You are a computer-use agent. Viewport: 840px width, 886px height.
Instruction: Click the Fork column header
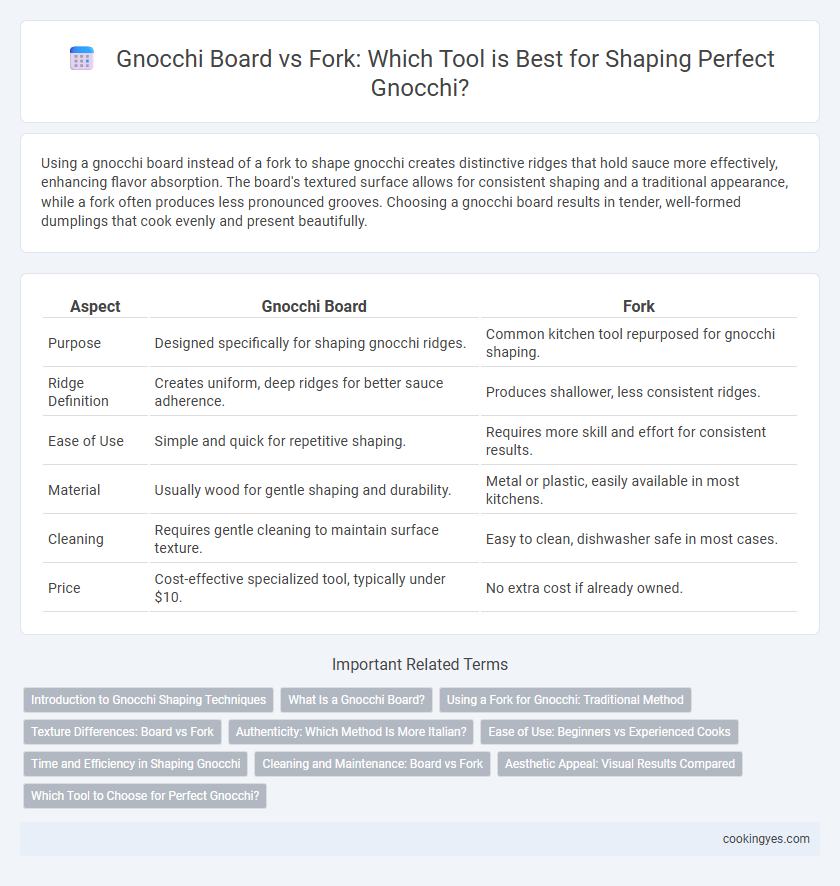click(639, 306)
